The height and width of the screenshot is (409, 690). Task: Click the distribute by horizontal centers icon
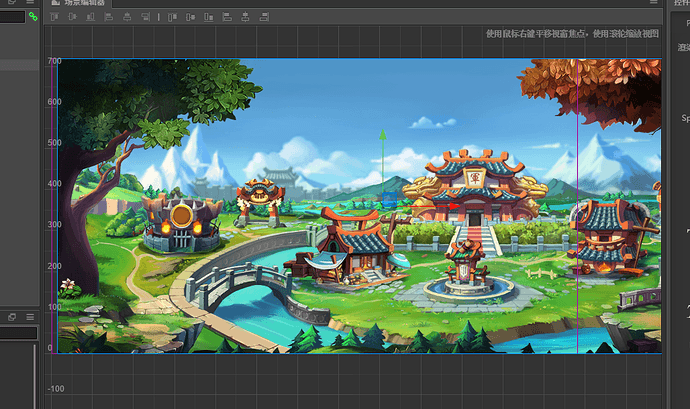click(x=245, y=17)
